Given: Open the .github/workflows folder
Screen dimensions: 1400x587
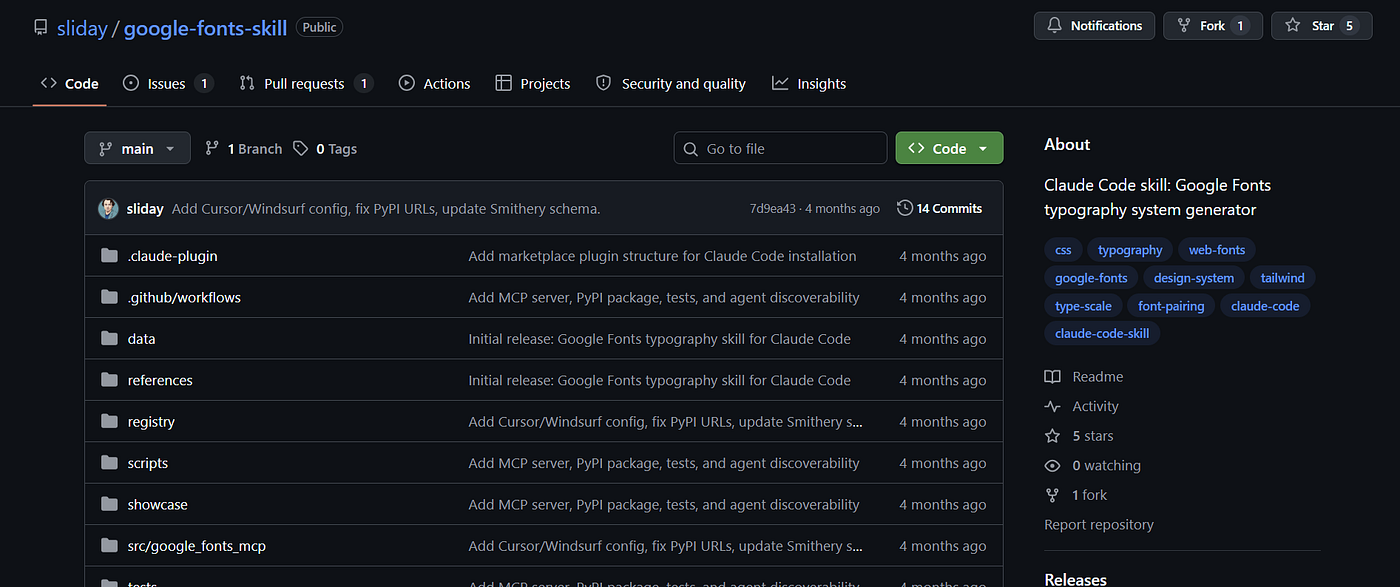Looking at the screenshot, I should coord(184,297).
